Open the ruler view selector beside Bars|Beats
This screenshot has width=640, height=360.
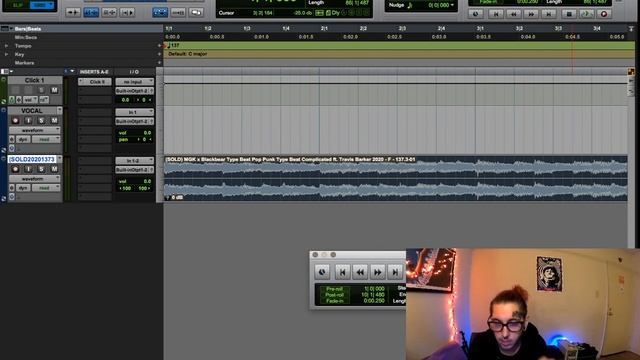click(6, 29)
